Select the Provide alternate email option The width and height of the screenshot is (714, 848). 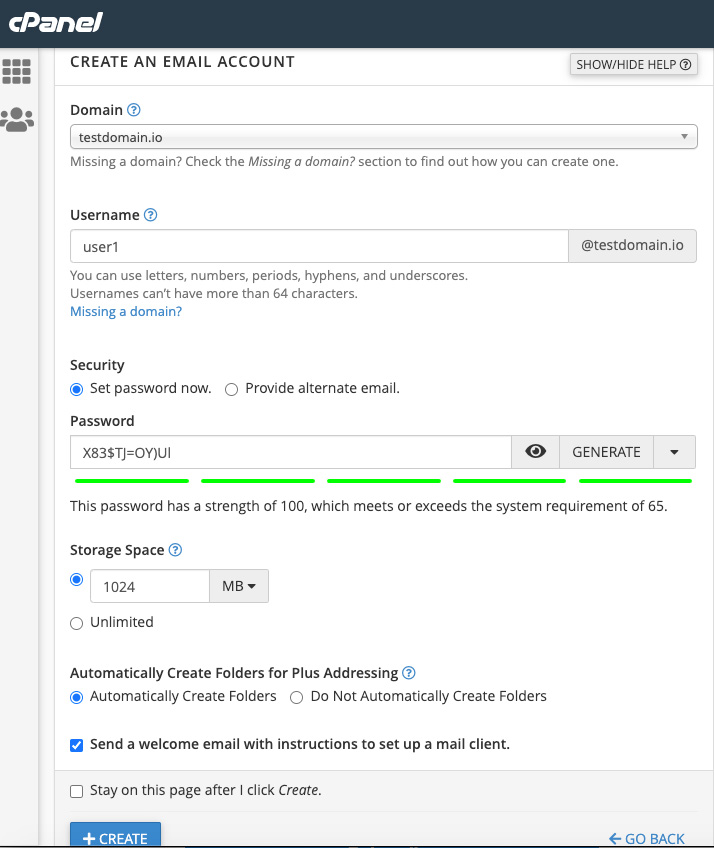tap(232, 389)
